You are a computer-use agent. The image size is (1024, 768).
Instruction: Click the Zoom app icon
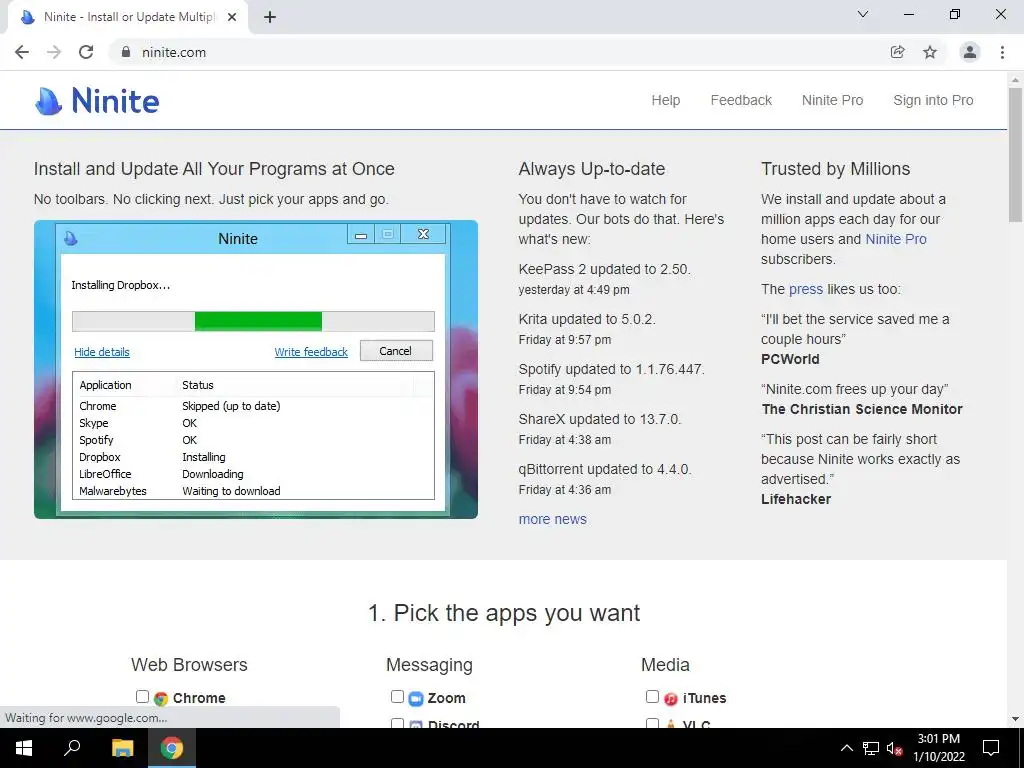click(x=416, y=698)
